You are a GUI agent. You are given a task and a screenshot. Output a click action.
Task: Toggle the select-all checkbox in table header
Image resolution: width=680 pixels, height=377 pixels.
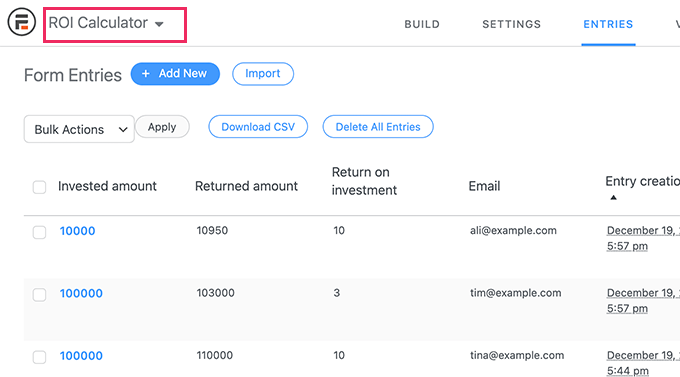[39, 187]
